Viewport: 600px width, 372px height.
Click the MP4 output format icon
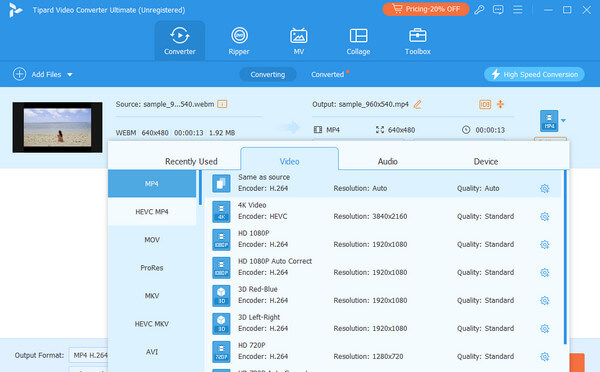point(549,121)
